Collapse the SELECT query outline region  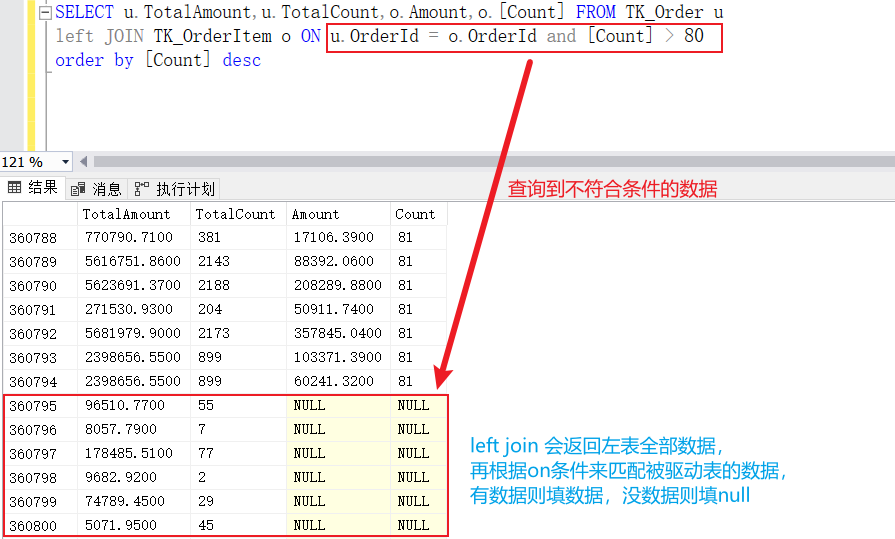45,13
